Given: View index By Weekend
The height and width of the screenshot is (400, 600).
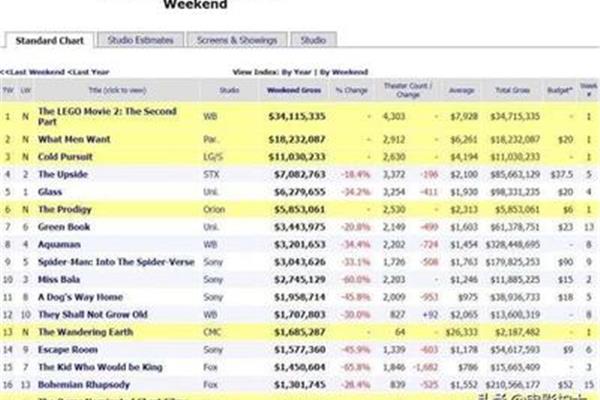Looking at the screenshot, I should pyautogui.click(x=343, y=72).
